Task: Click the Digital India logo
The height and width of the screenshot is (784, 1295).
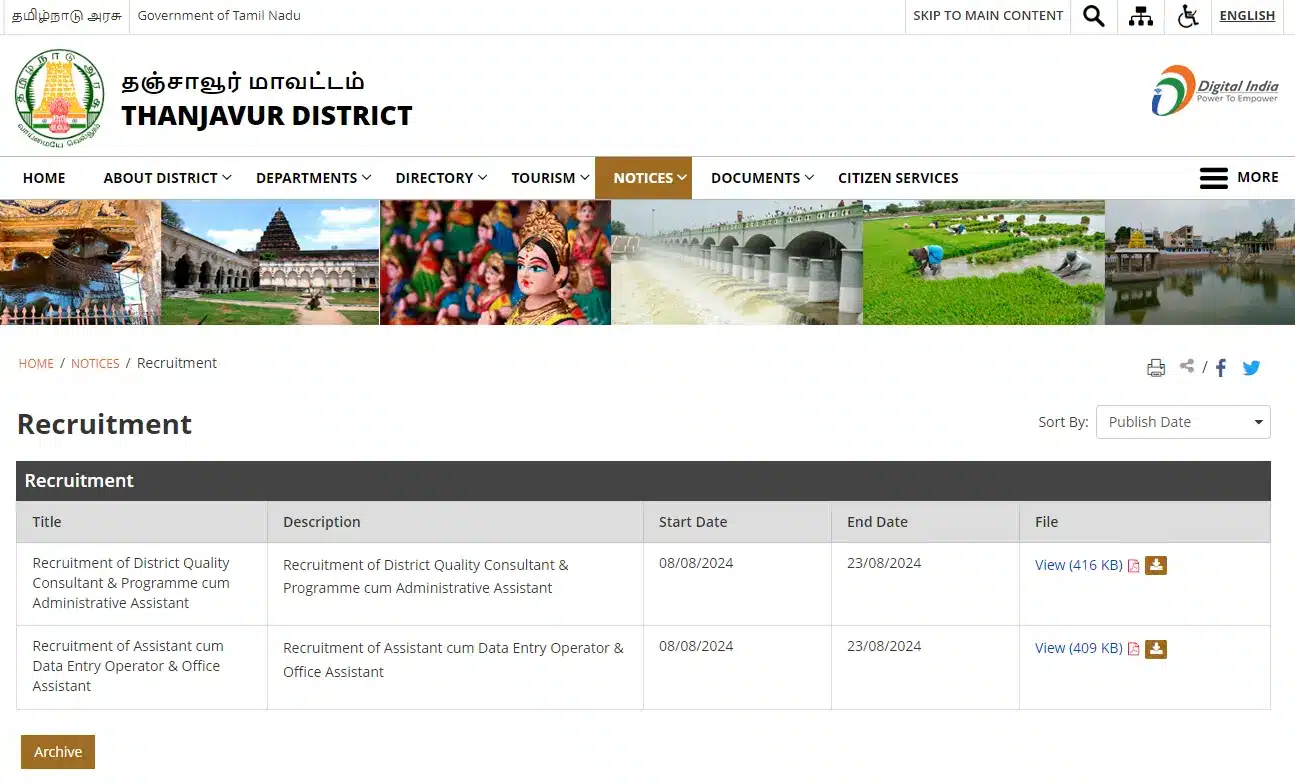Action: [x=1215, y=91]
